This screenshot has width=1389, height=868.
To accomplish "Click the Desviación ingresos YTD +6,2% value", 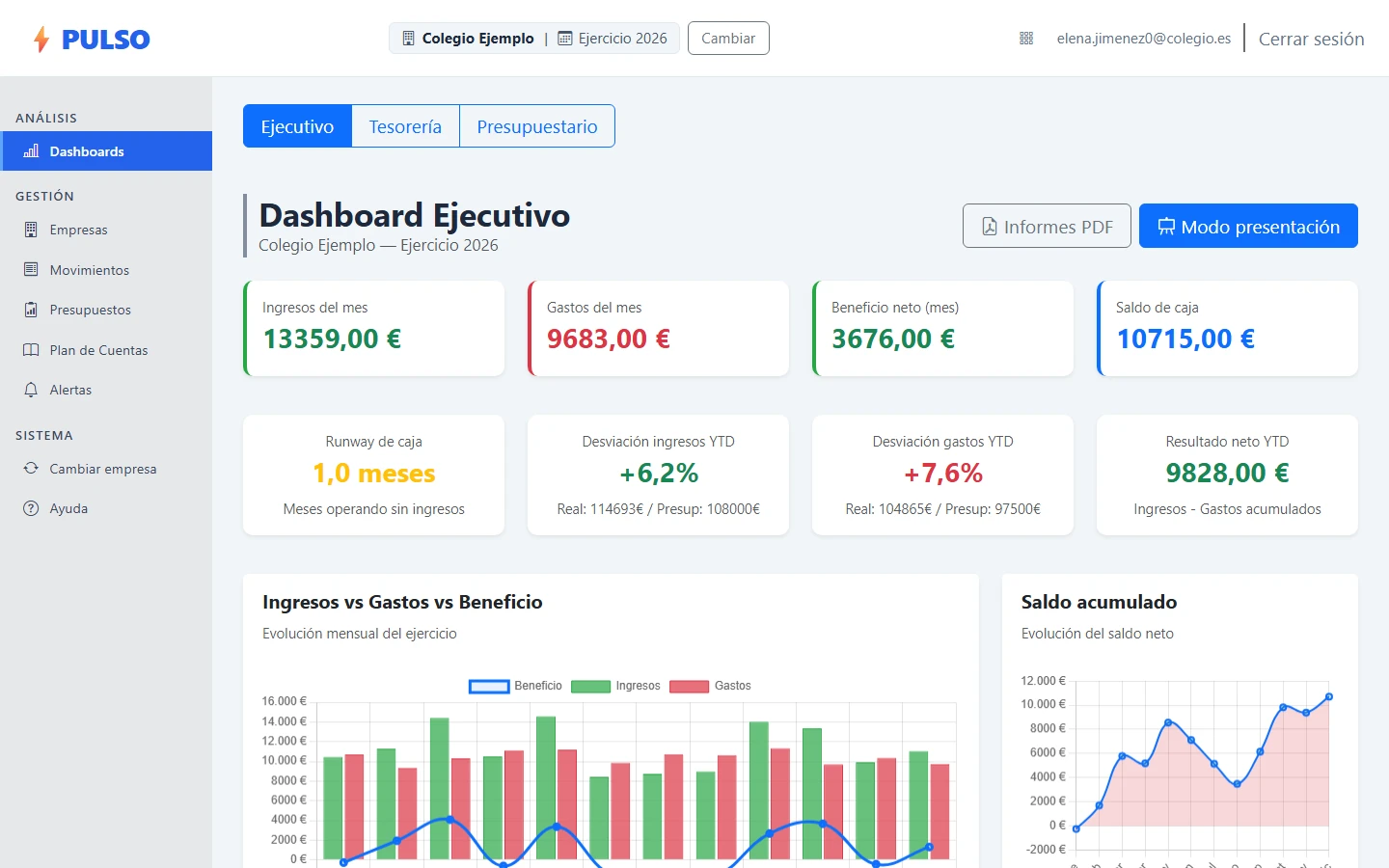I will tap(659, 474).
